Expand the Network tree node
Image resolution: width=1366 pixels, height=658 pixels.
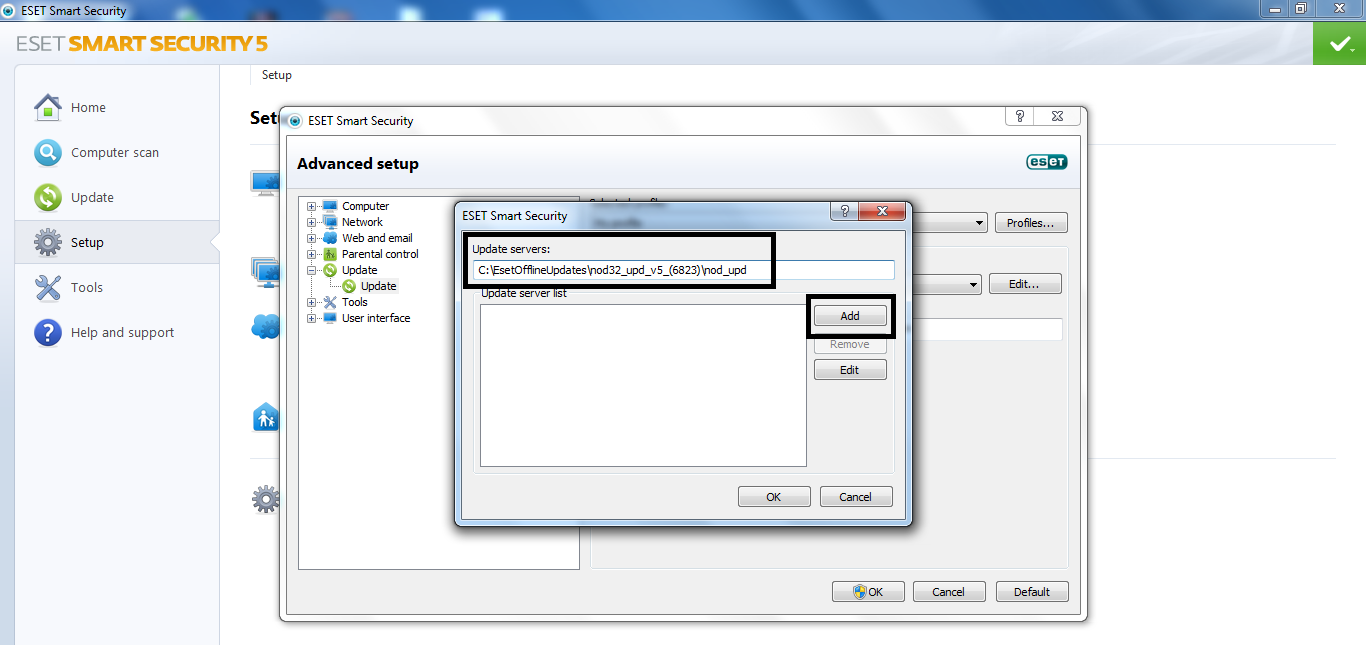(x=312, y=222)
